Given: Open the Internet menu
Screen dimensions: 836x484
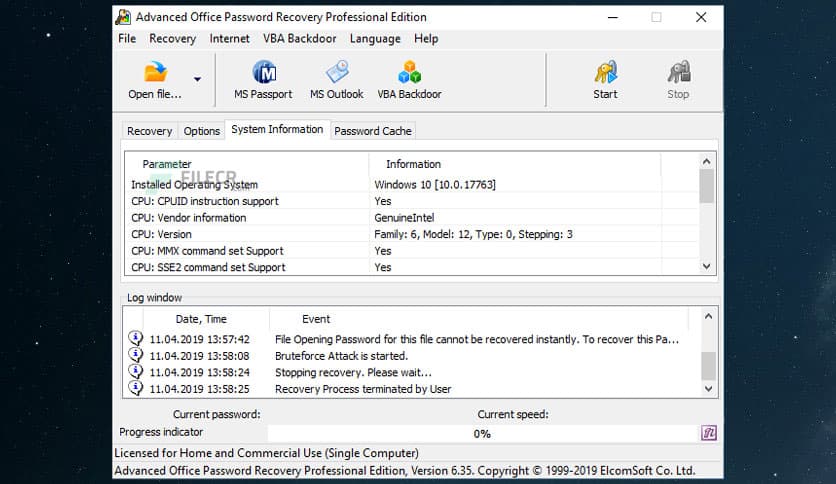Looking at the screenshot, I should pos(229,38).
